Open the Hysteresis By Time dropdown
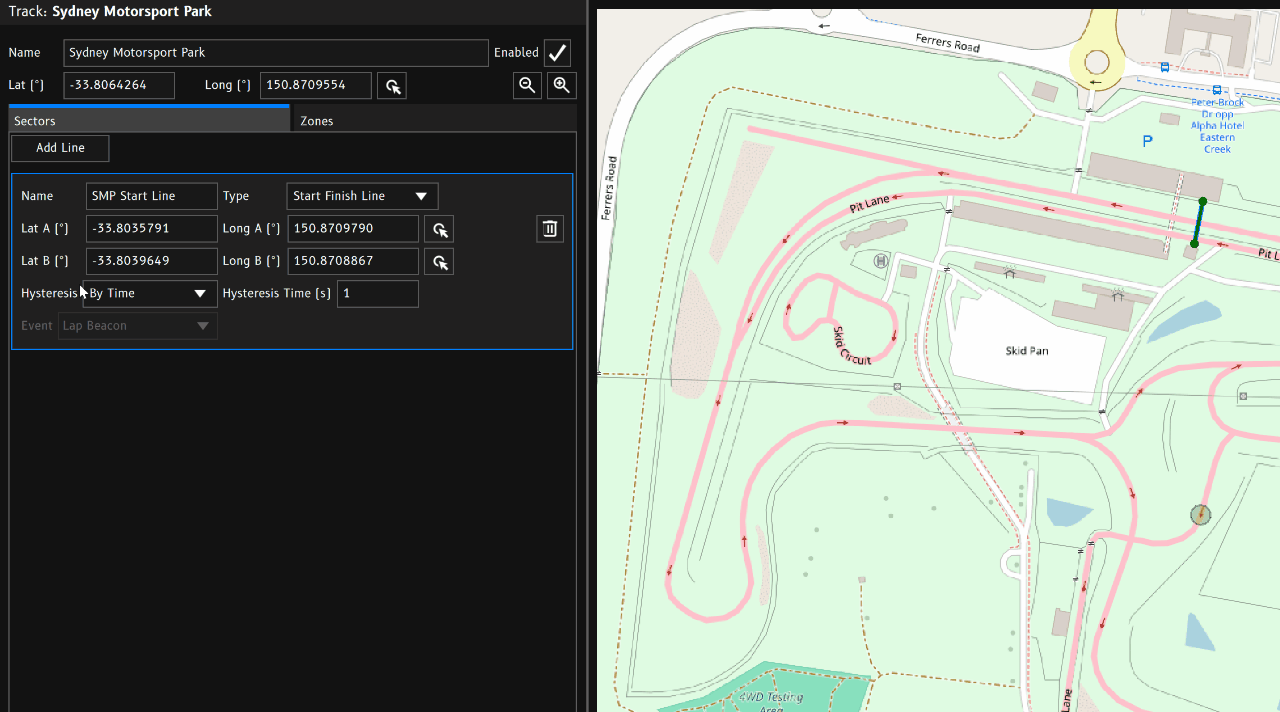Viewport: 1280px width, 712px height. (x=150, y=293)
